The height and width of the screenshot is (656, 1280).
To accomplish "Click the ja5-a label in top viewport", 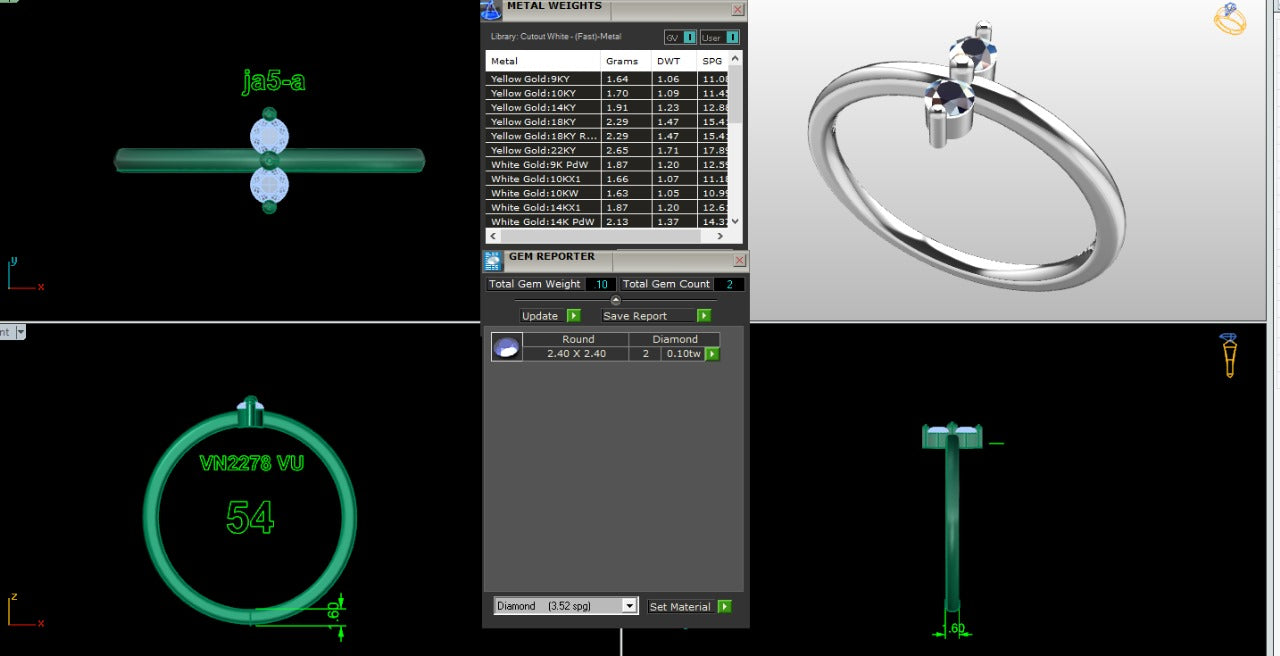I will click(273, 81).
